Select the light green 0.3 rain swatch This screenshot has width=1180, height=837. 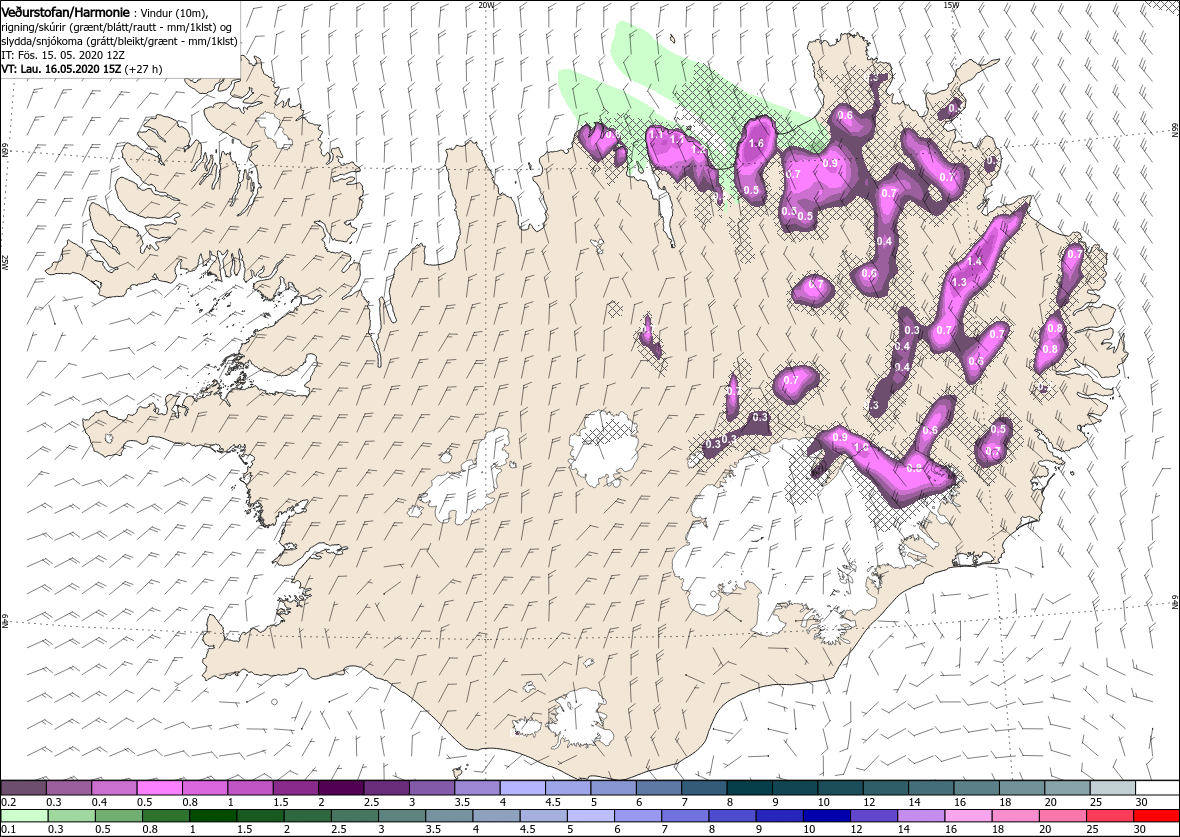tap(71, 816)
